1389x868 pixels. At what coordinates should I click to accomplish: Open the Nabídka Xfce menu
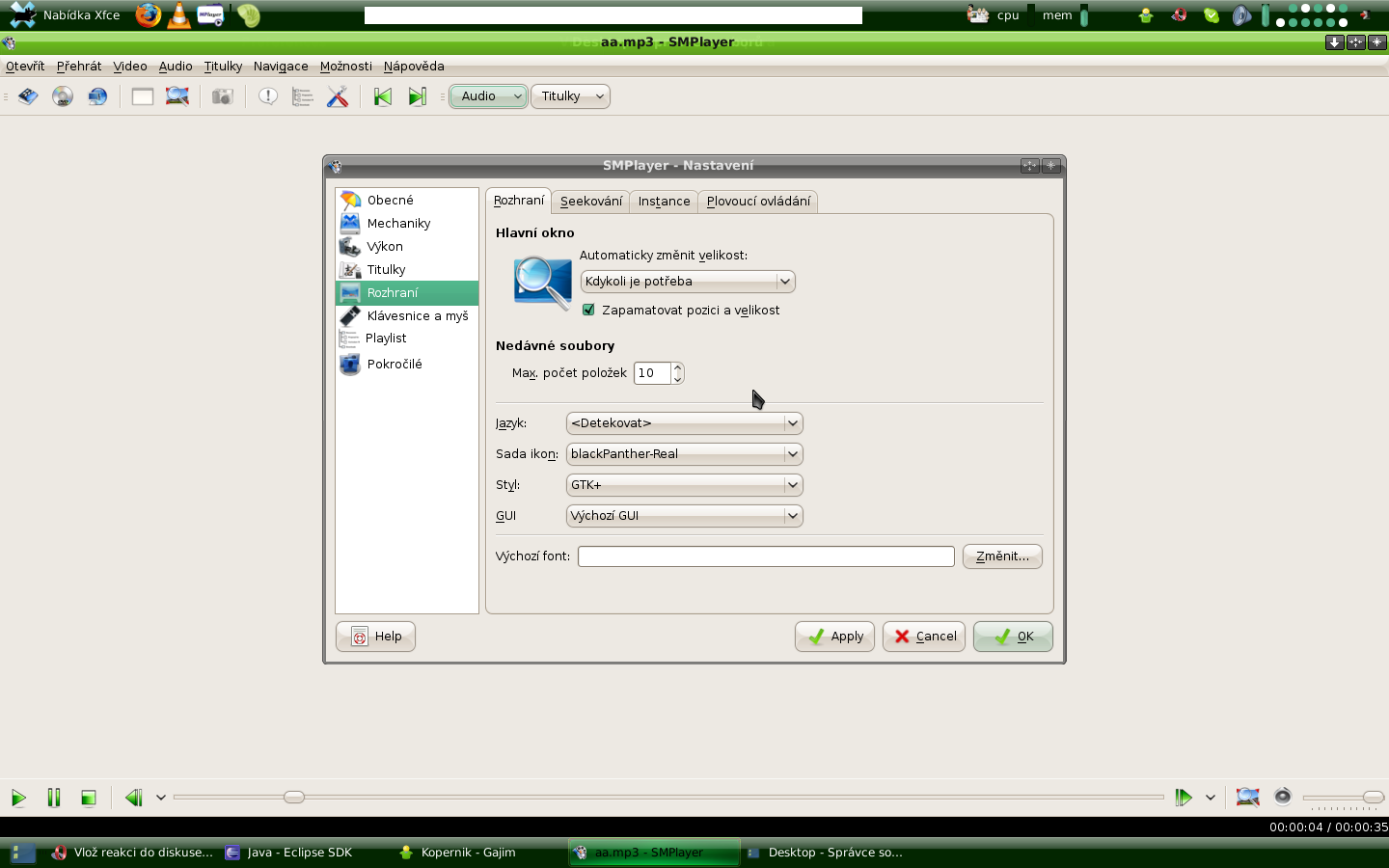(65, 14)
